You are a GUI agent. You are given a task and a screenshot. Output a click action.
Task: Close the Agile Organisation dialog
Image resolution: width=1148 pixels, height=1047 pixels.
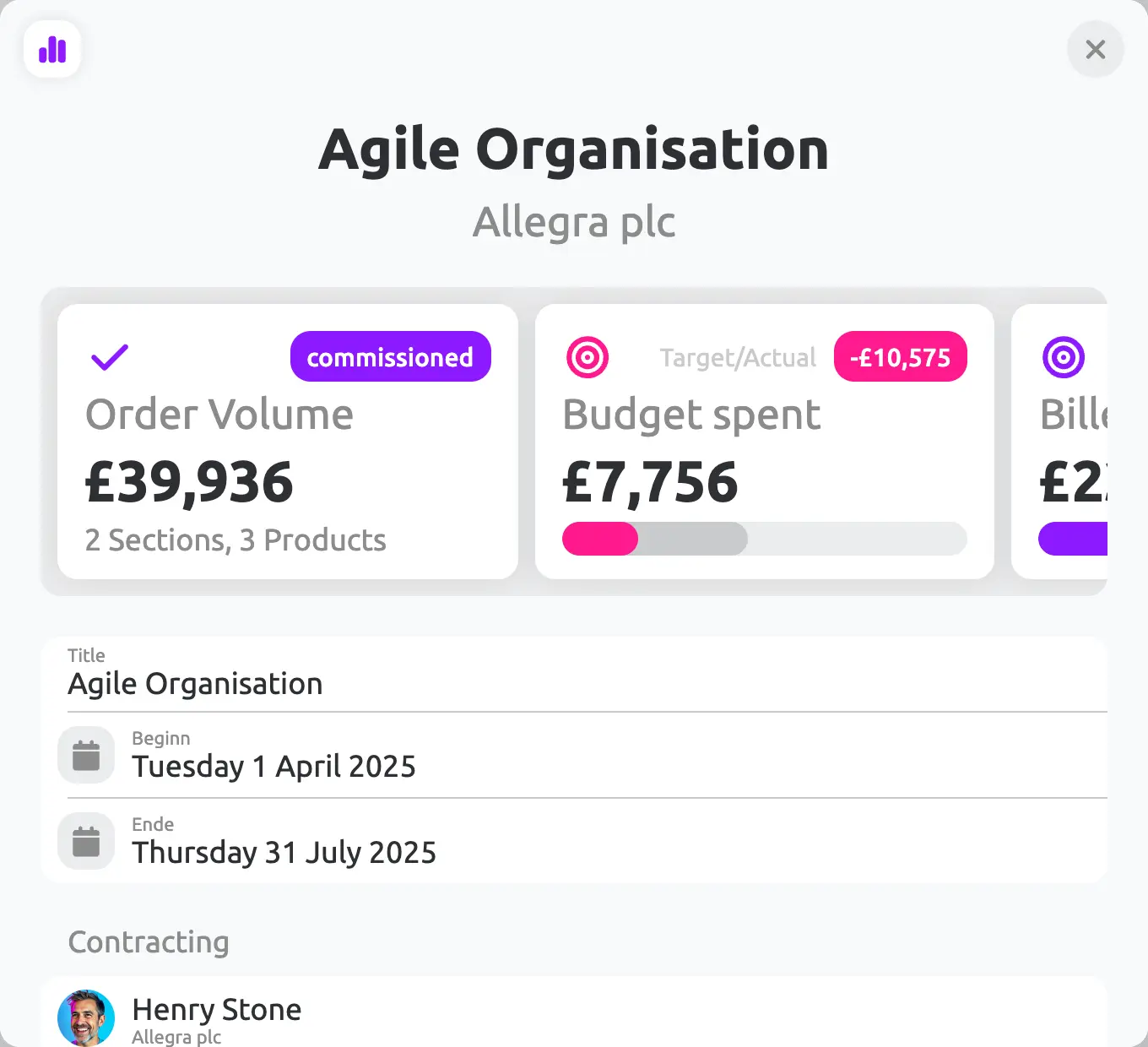tap(1095, 50)
